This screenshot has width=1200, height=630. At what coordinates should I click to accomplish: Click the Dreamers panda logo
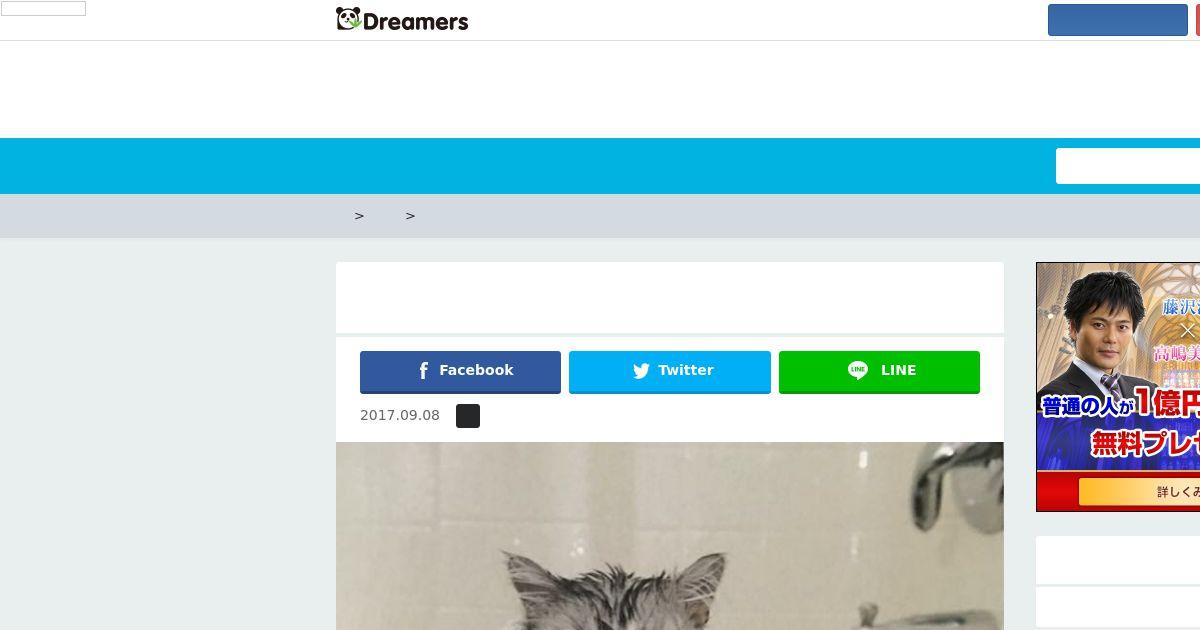pos(402,20)
